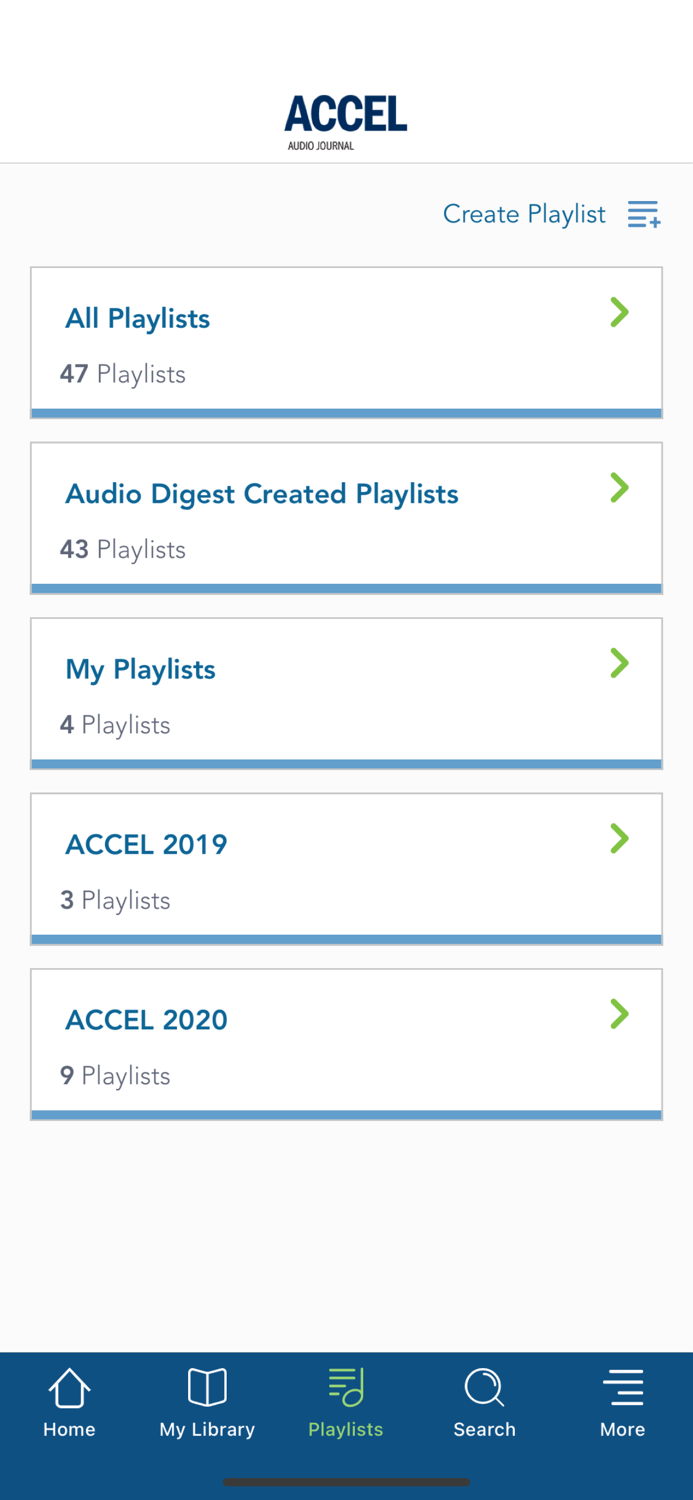Click the green arrow on All Playlists
The width and height of the screenshot is (693, 1500).
(x=620, y=313)
